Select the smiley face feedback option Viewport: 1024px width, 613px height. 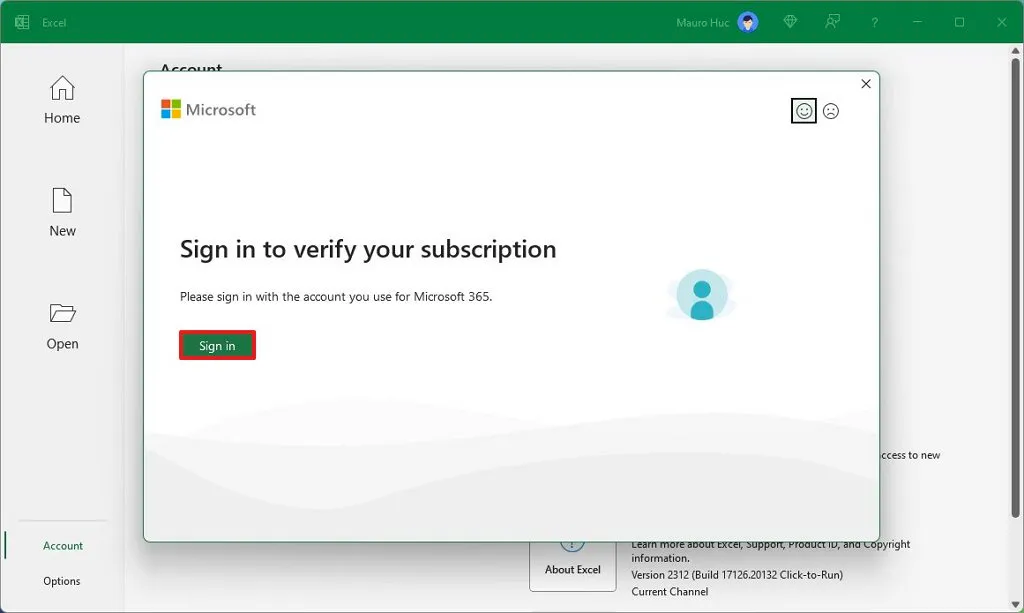point(803,111)
